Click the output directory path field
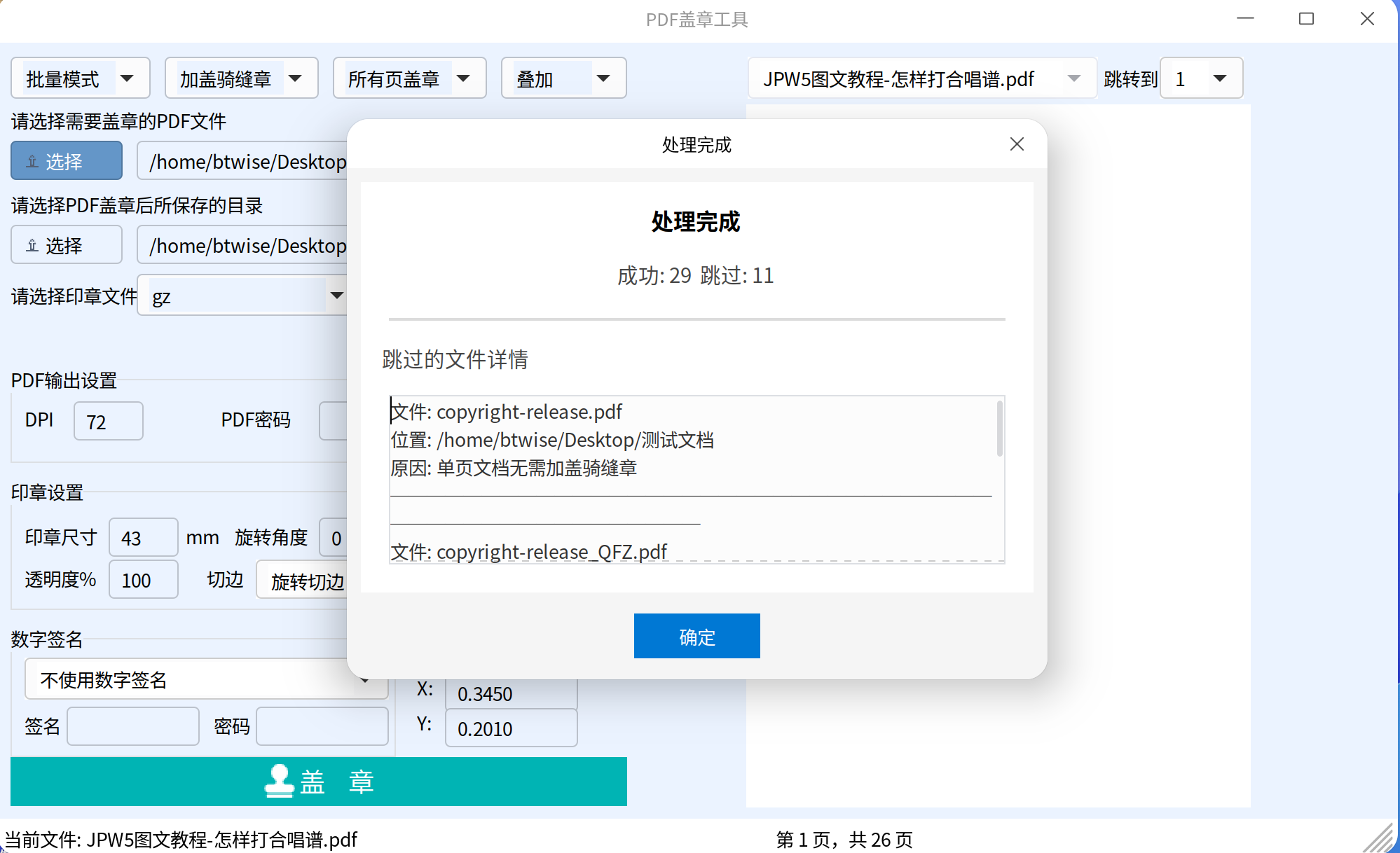This screenshot has width=1400, height=853. pos(242,245)
